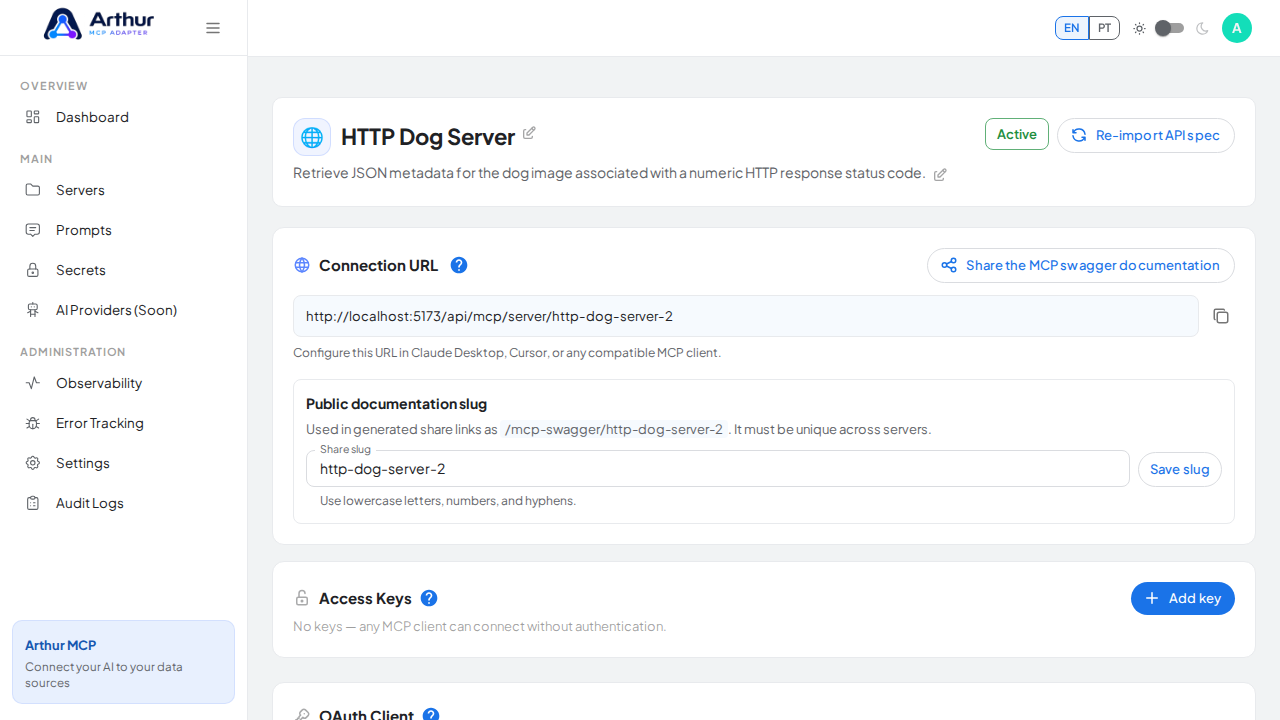Navigate to Secrets
This screenshot has width=1280, height=720.
click(124, 270)
